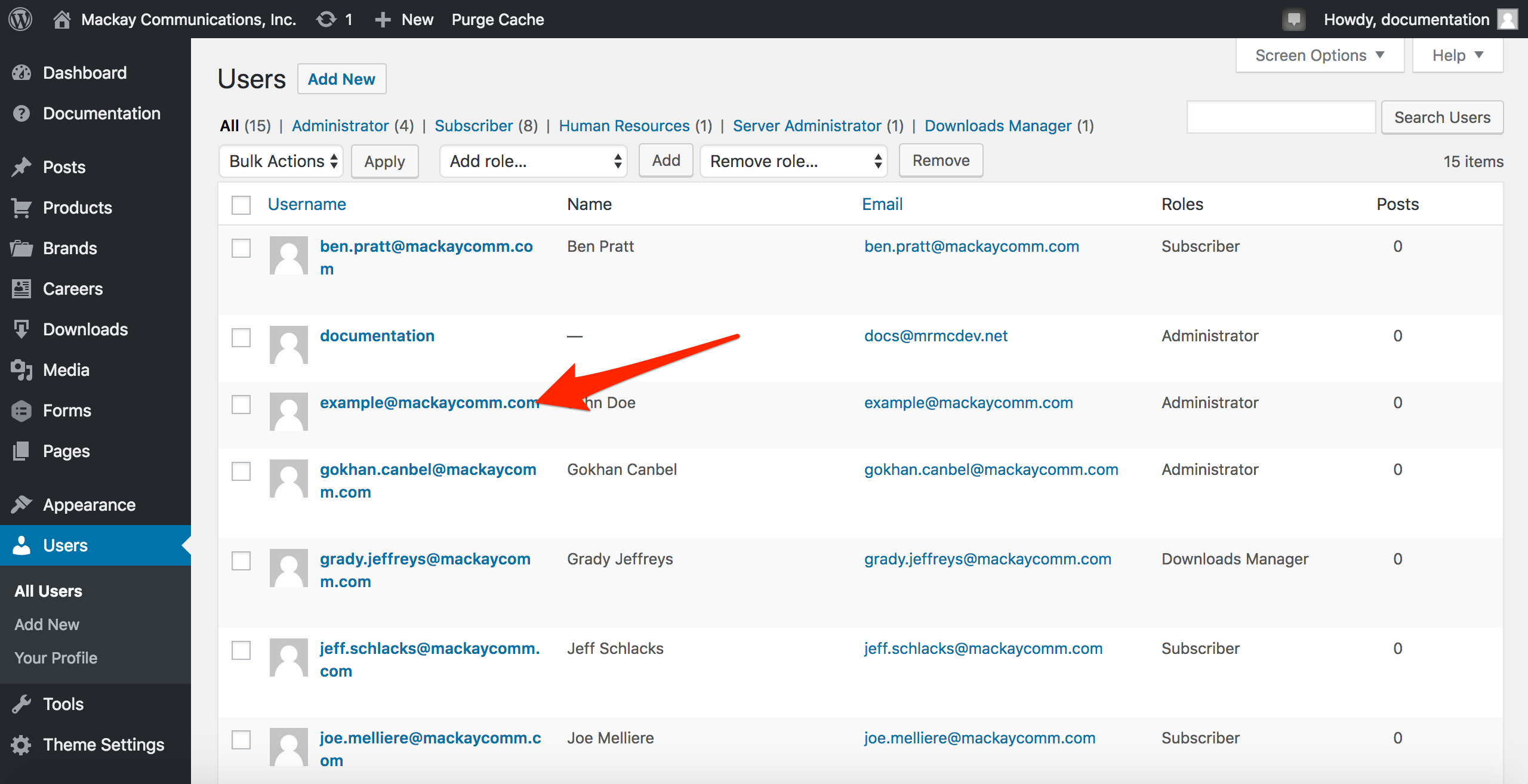Click the Brands folder icon
The image size is (1528, 784).
click(21, 248)
